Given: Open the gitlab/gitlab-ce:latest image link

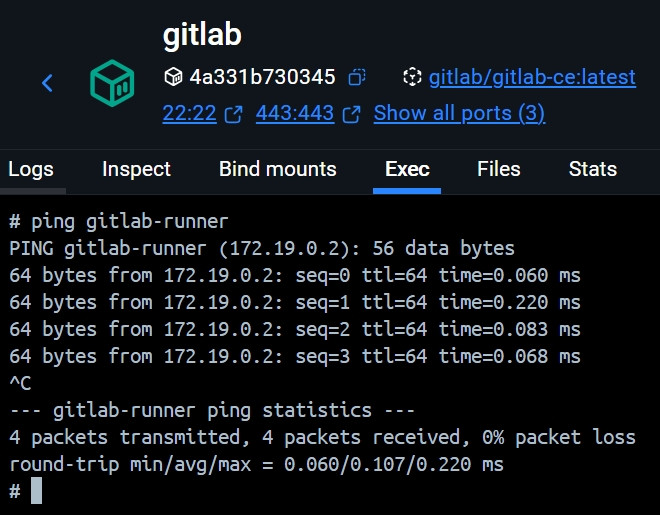Looking at the screenshot, I should click(x=532, y=77).
